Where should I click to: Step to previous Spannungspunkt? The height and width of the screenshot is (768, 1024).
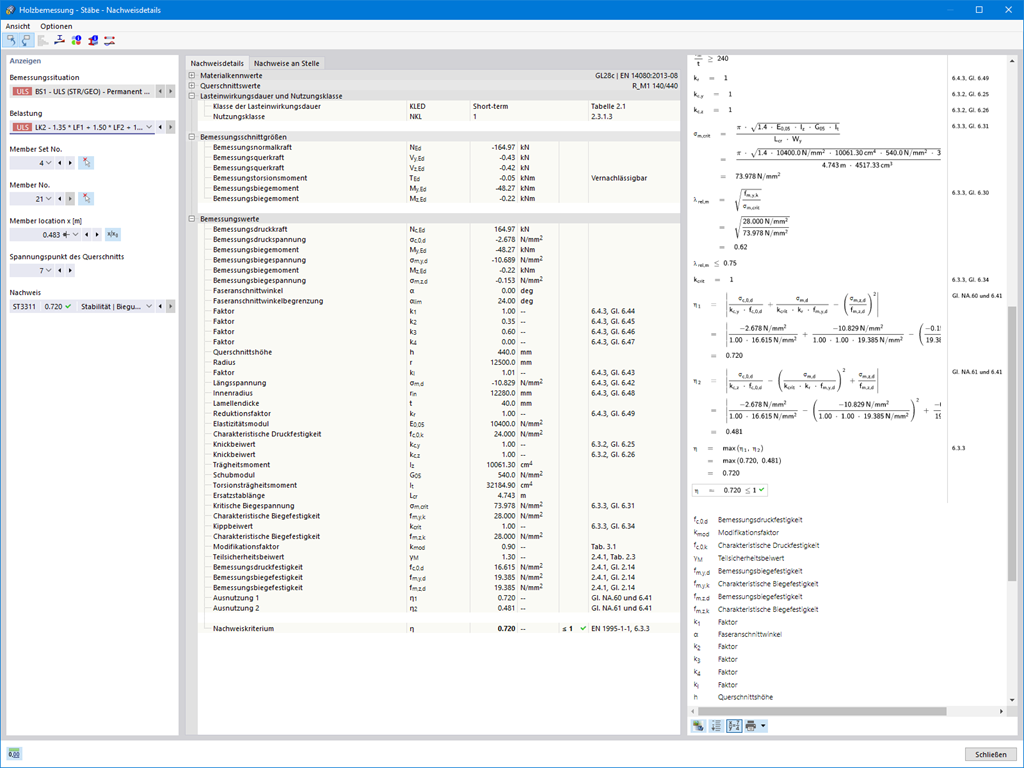(60, 270)
